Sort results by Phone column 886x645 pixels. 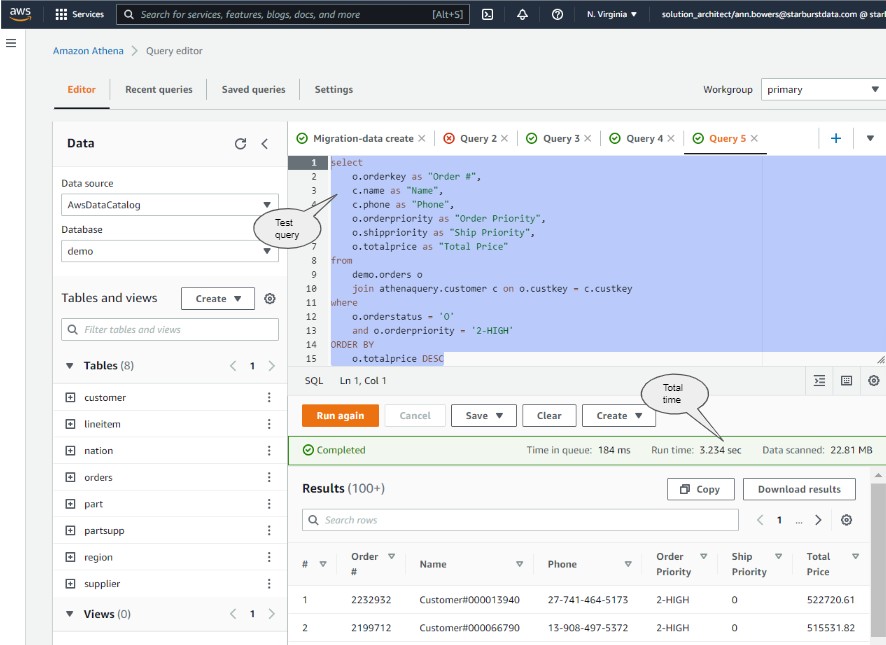tap(628, 564)
